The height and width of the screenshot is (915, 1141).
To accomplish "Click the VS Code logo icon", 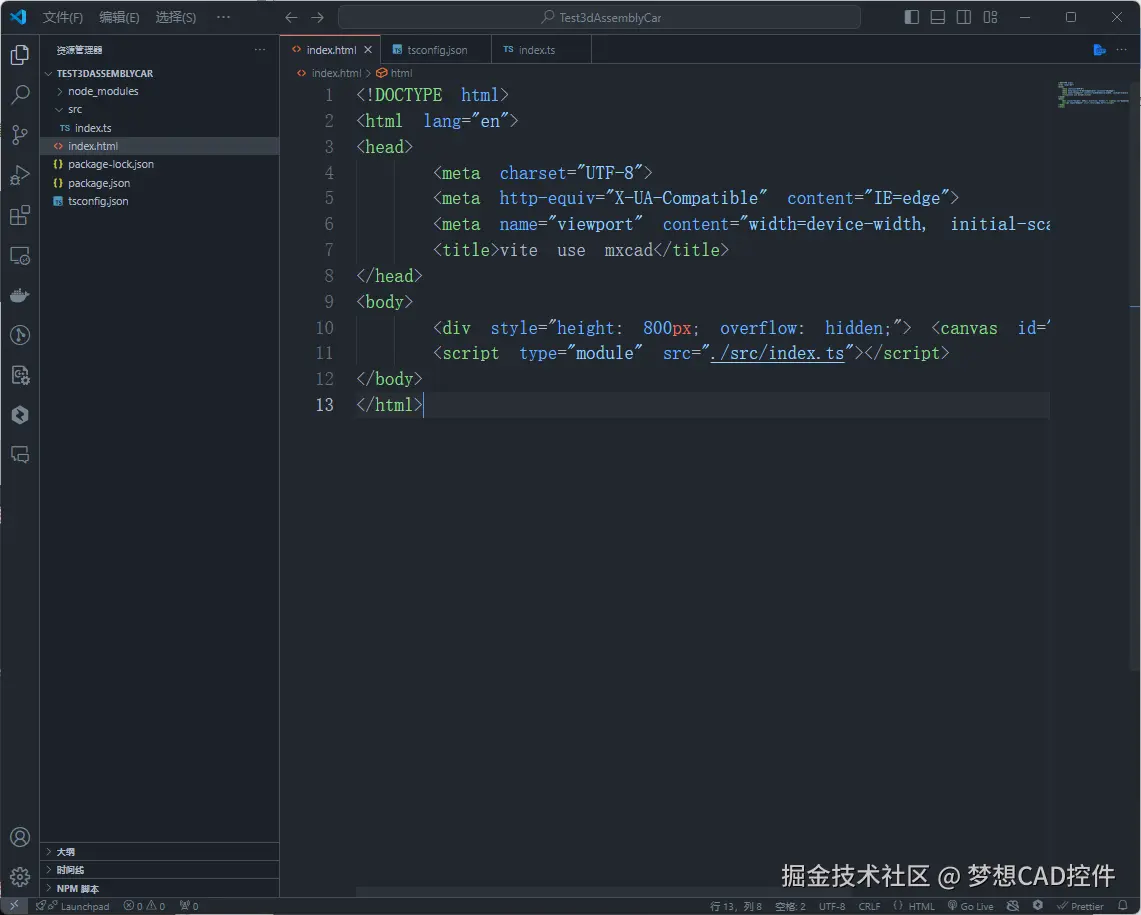I will tap(18, 17).
